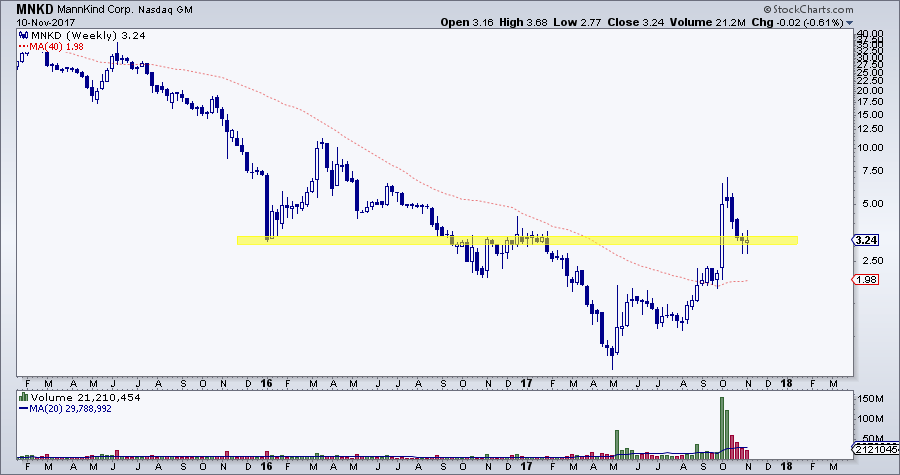
Task: Click the MannKind Corp. company name
Action: [x=95, y=10]
